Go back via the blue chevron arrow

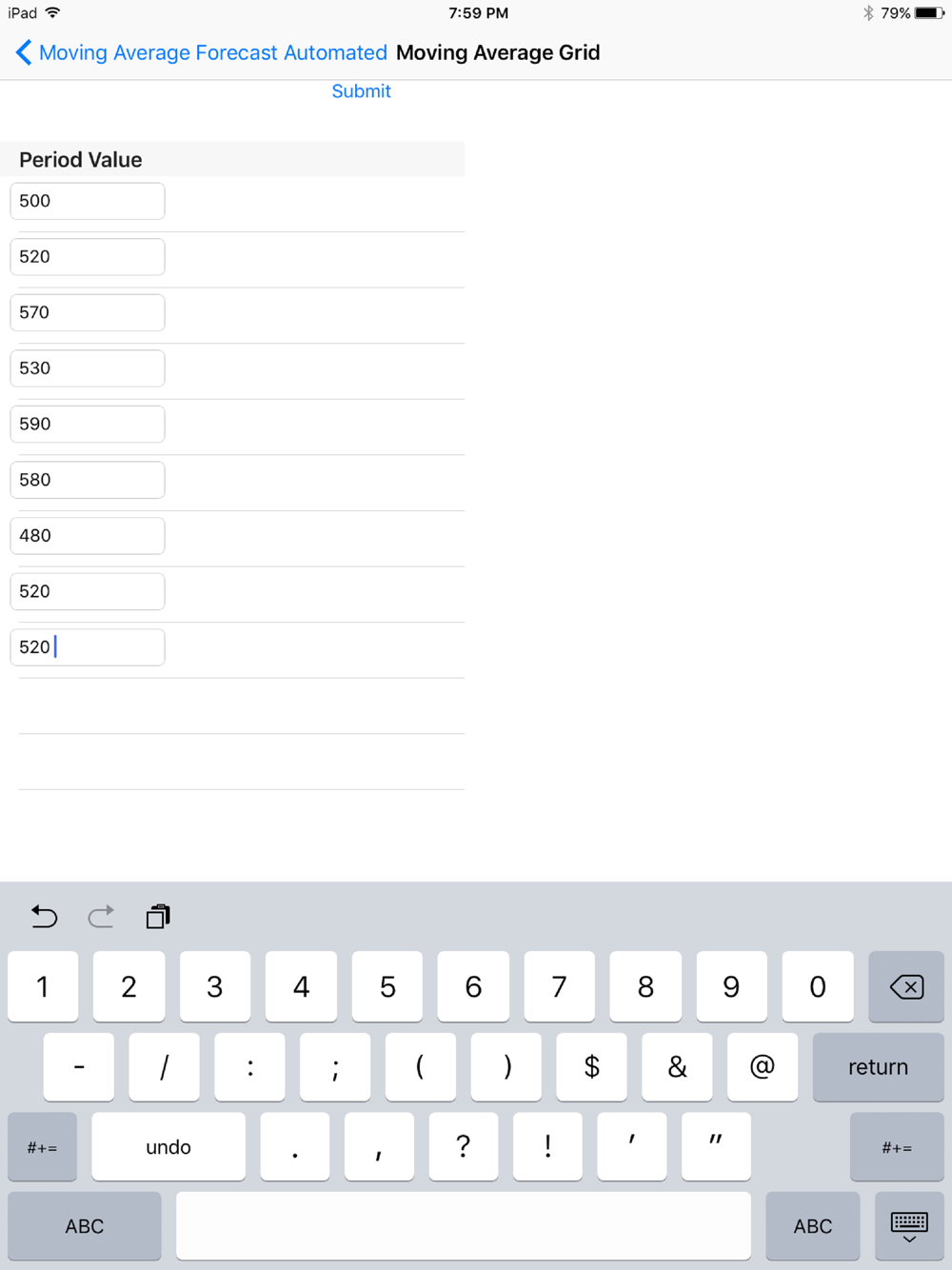pyautogui.click(x=24, y=52)
